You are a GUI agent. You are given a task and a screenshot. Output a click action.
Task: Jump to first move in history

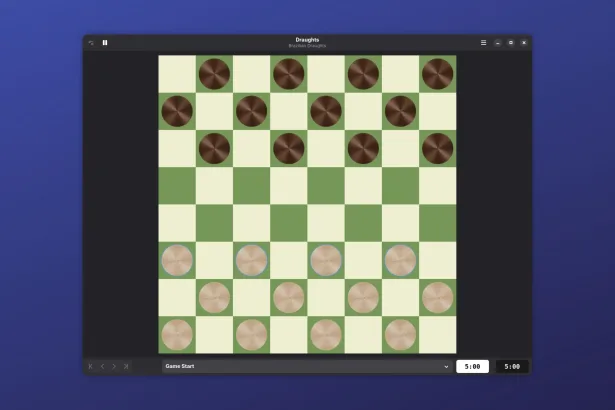(90, 367)
